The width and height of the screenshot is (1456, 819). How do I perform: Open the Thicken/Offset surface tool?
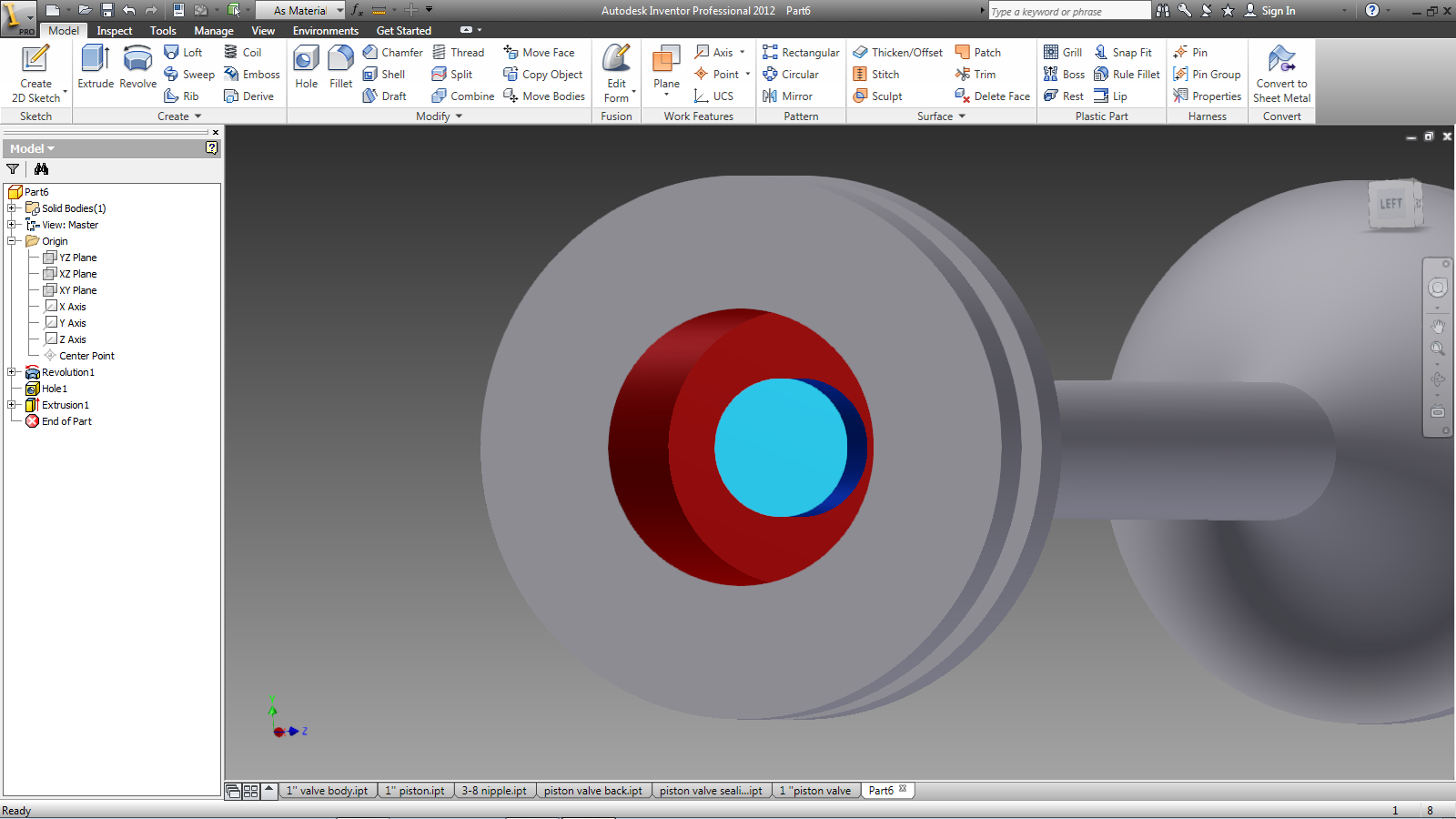(897, 53)
